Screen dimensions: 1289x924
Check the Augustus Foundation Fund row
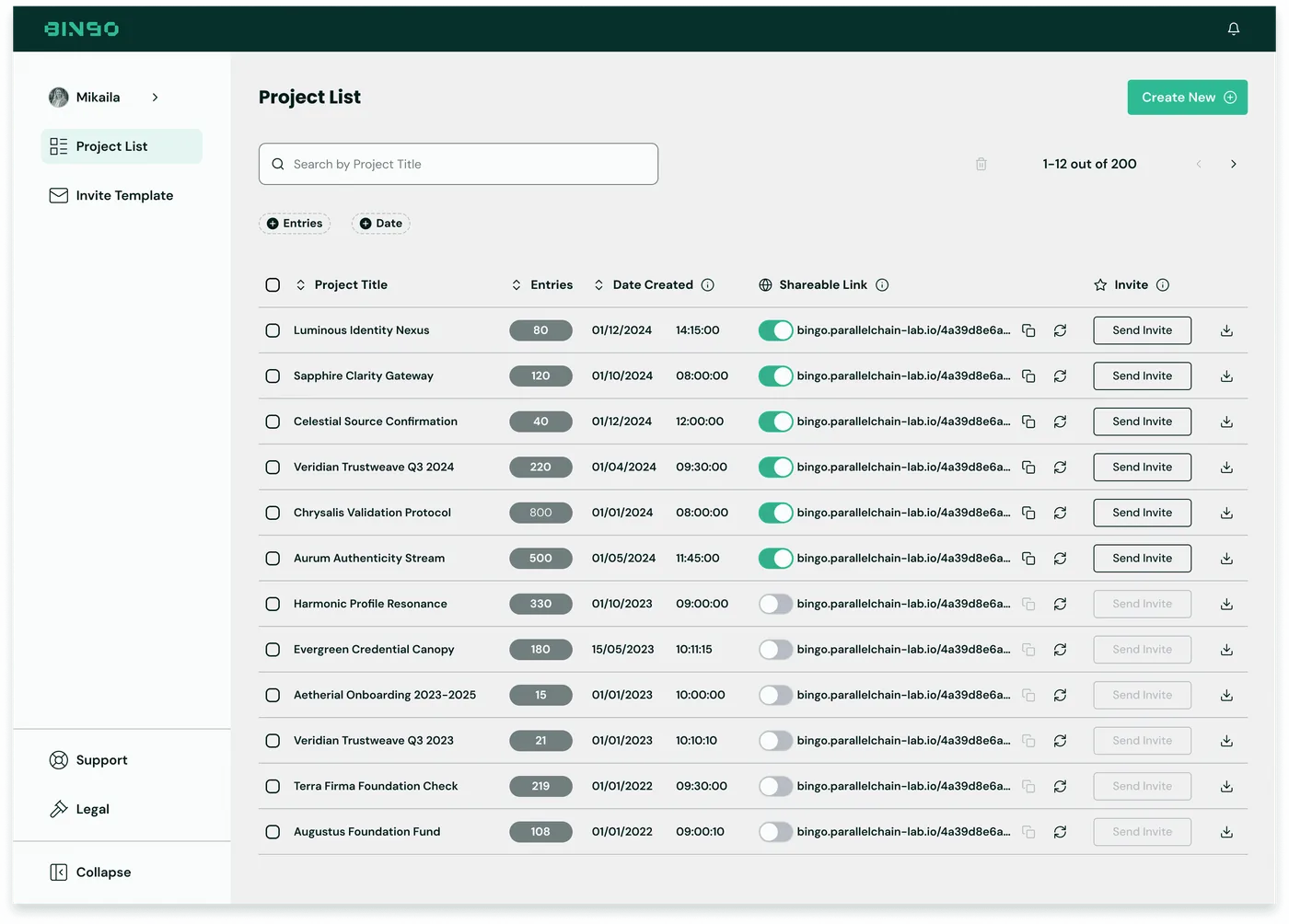pyautogui.click(x=273, y=832)
